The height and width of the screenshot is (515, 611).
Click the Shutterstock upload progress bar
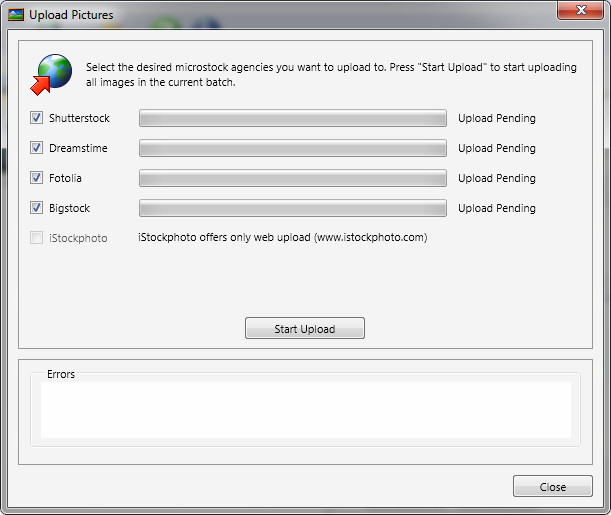[x=293, y=118]
